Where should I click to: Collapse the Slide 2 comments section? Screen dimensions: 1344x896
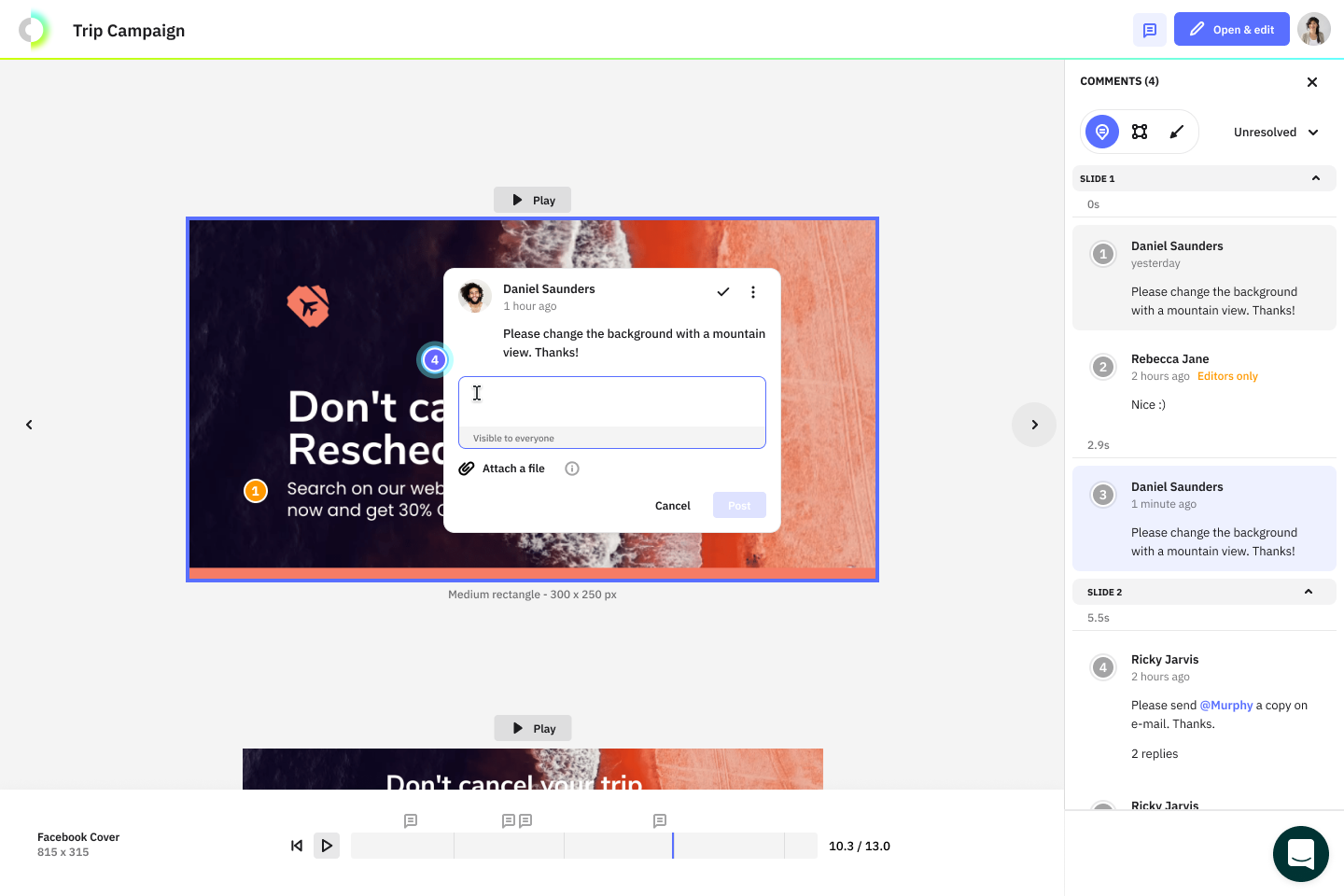pyautogui.click(x=1308, y=592)
